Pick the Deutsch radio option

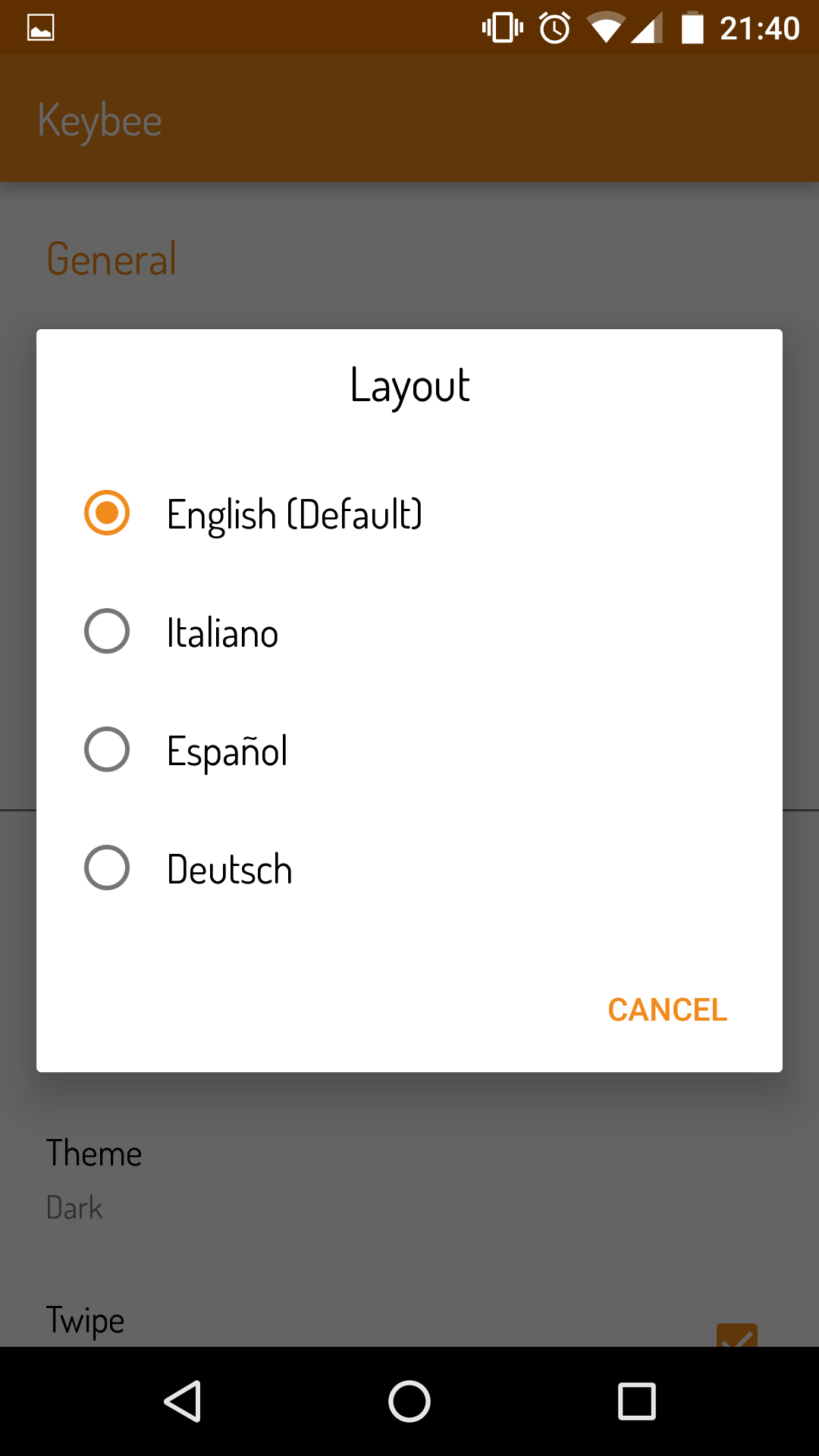click(107, 868)
